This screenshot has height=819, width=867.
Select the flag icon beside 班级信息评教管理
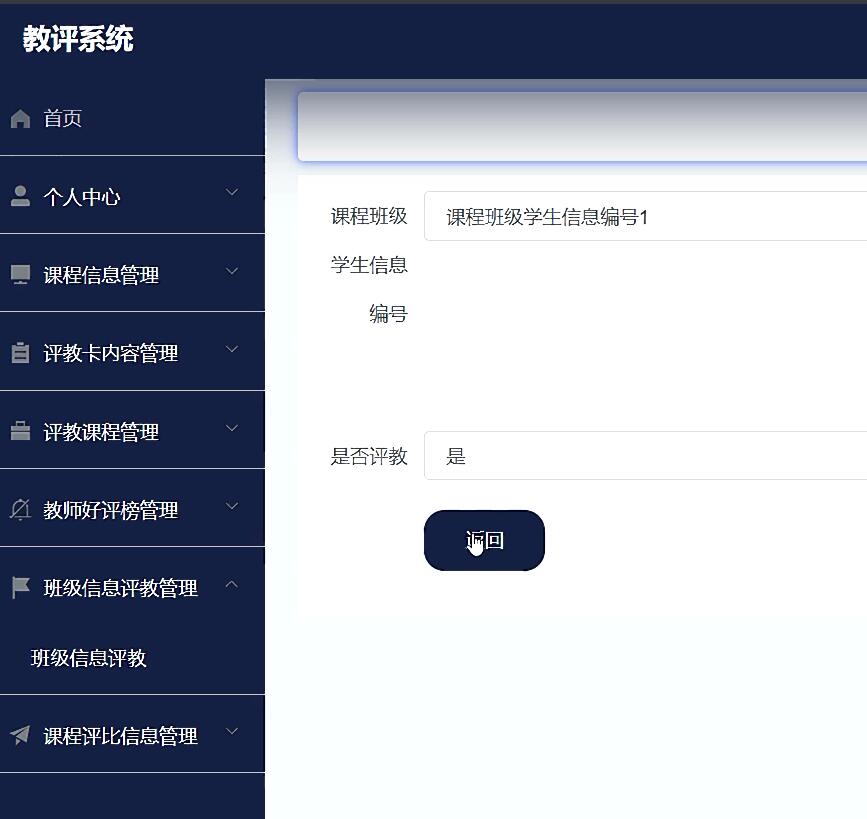coord(20,586)
